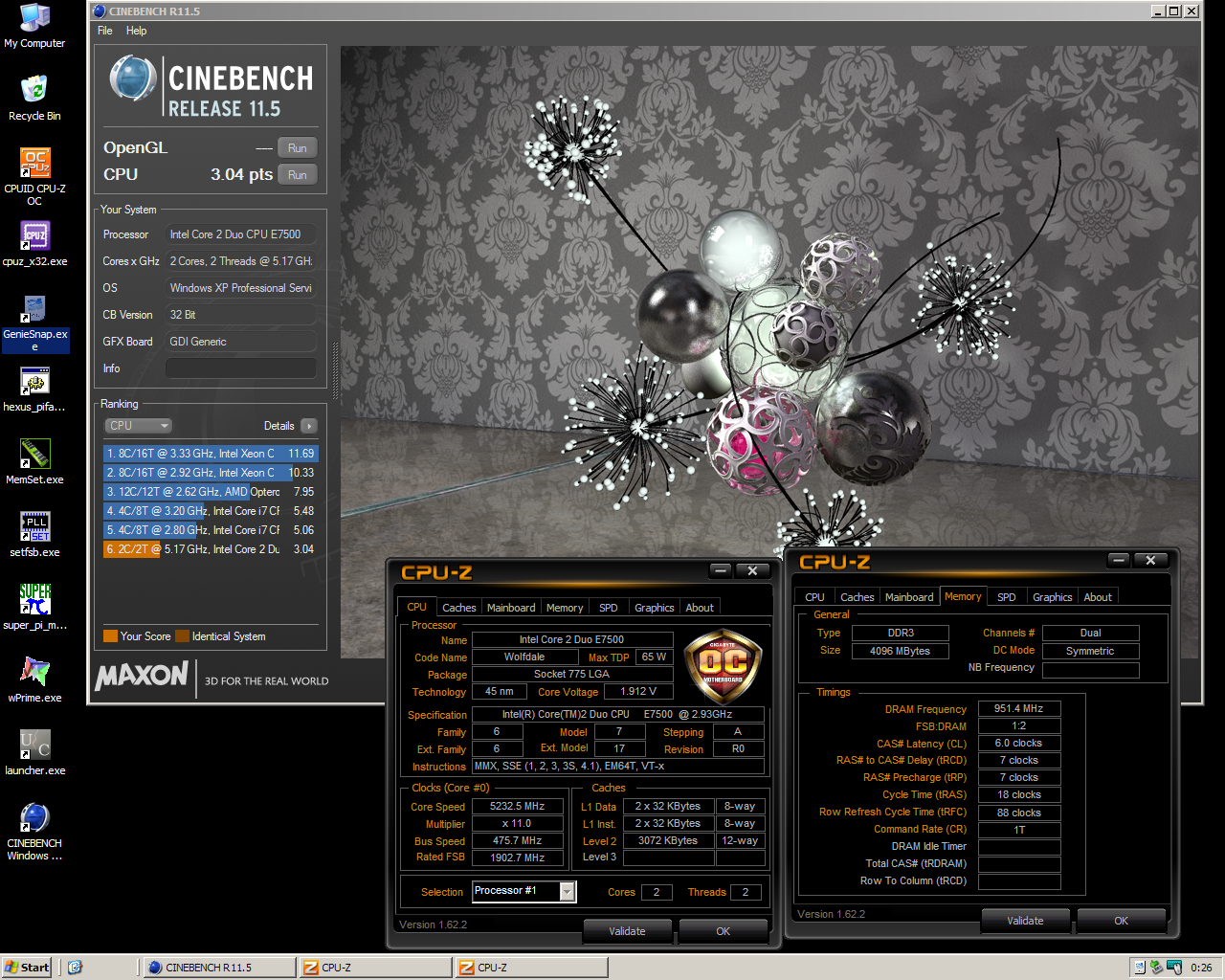Screen dimensions: 1225x980
Task: Click the Core Speed value 5232.5 MHz
Action: 517,806
